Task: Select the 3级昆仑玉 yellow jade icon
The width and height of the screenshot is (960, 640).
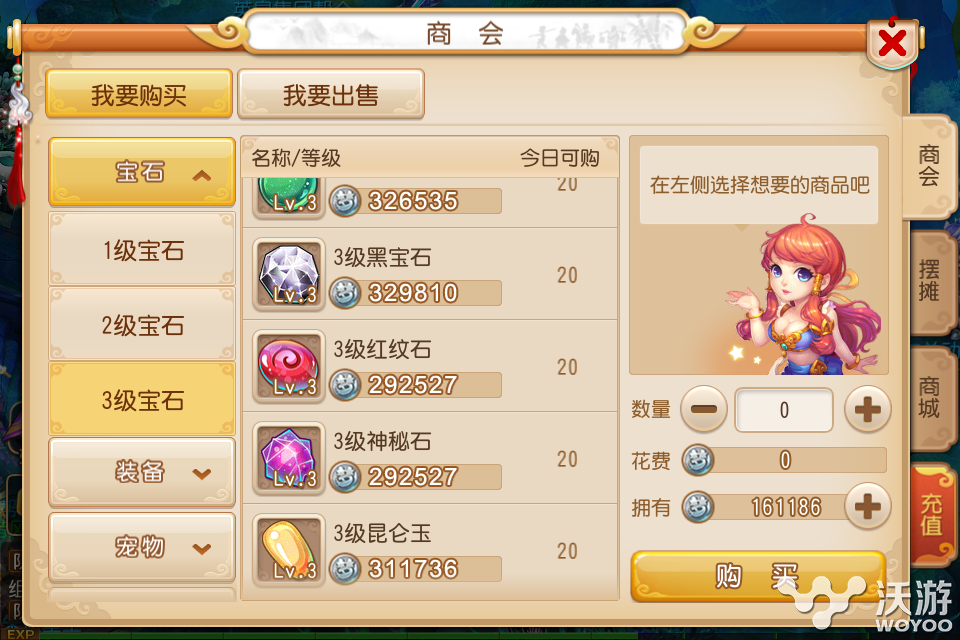Action: pyautogui.click(x=288, y=550)
